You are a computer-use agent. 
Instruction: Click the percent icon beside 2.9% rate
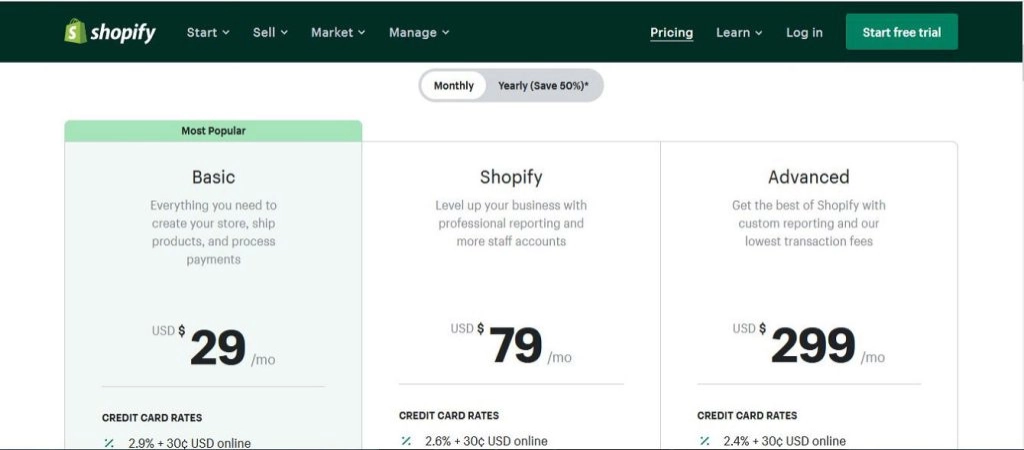point(108,443)
